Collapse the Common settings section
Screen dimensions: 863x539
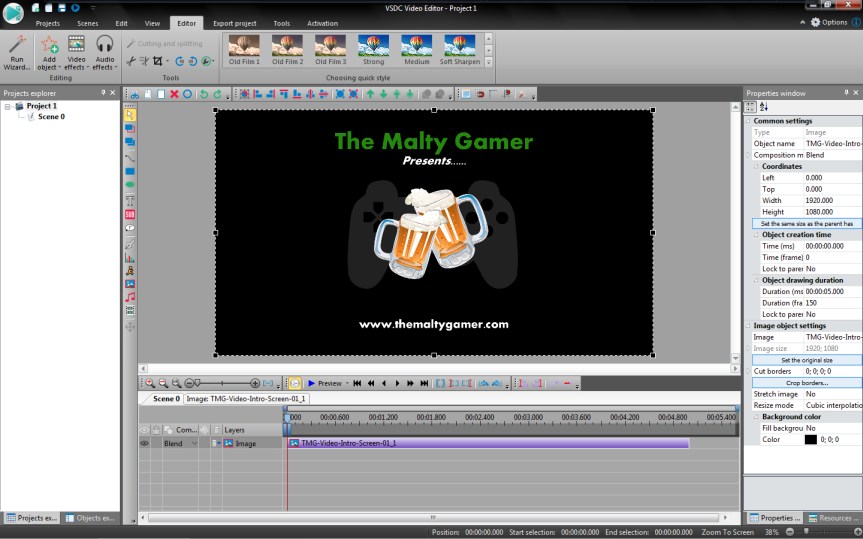click(748, 121)
